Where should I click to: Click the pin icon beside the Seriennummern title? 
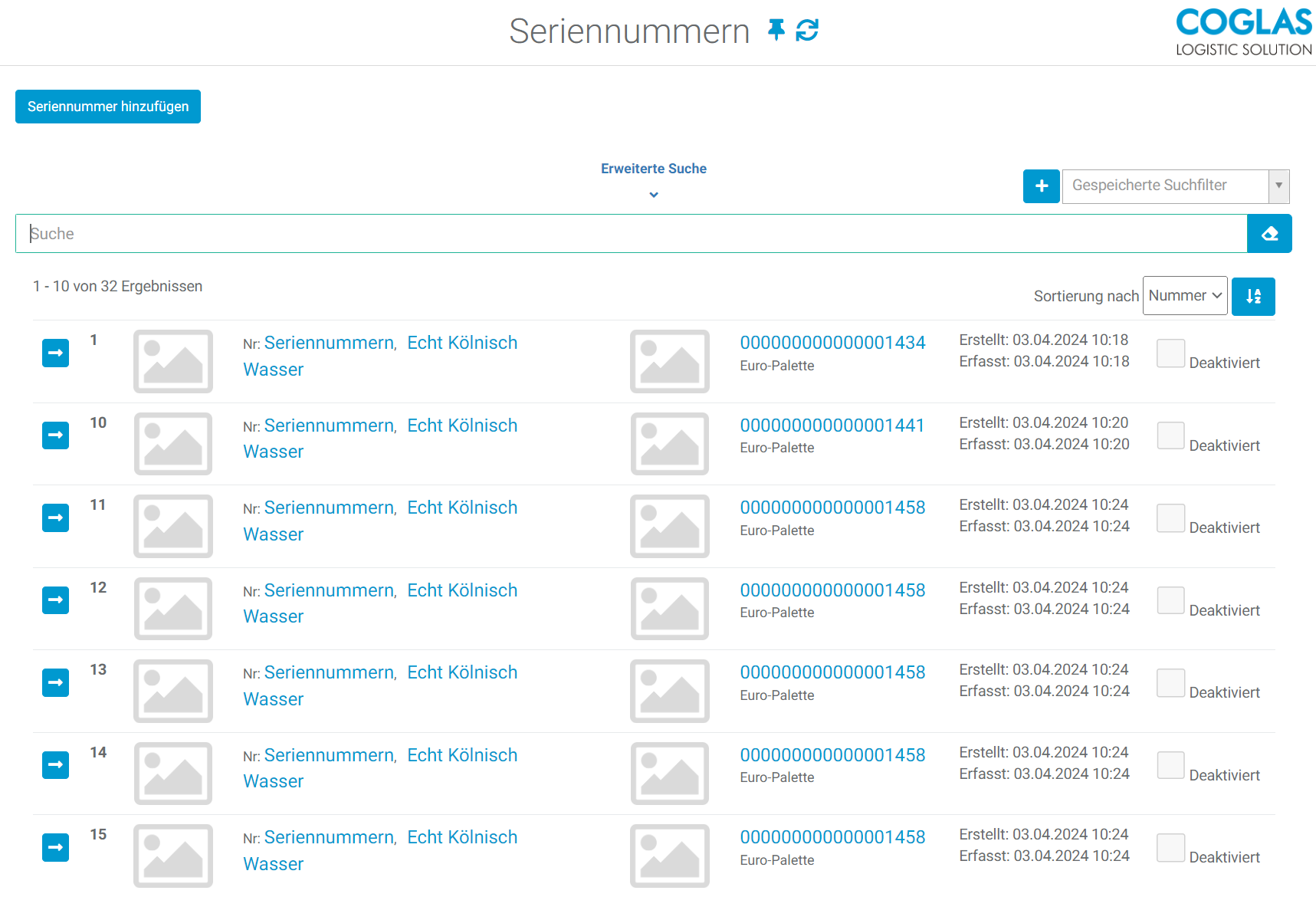point(776,30)
